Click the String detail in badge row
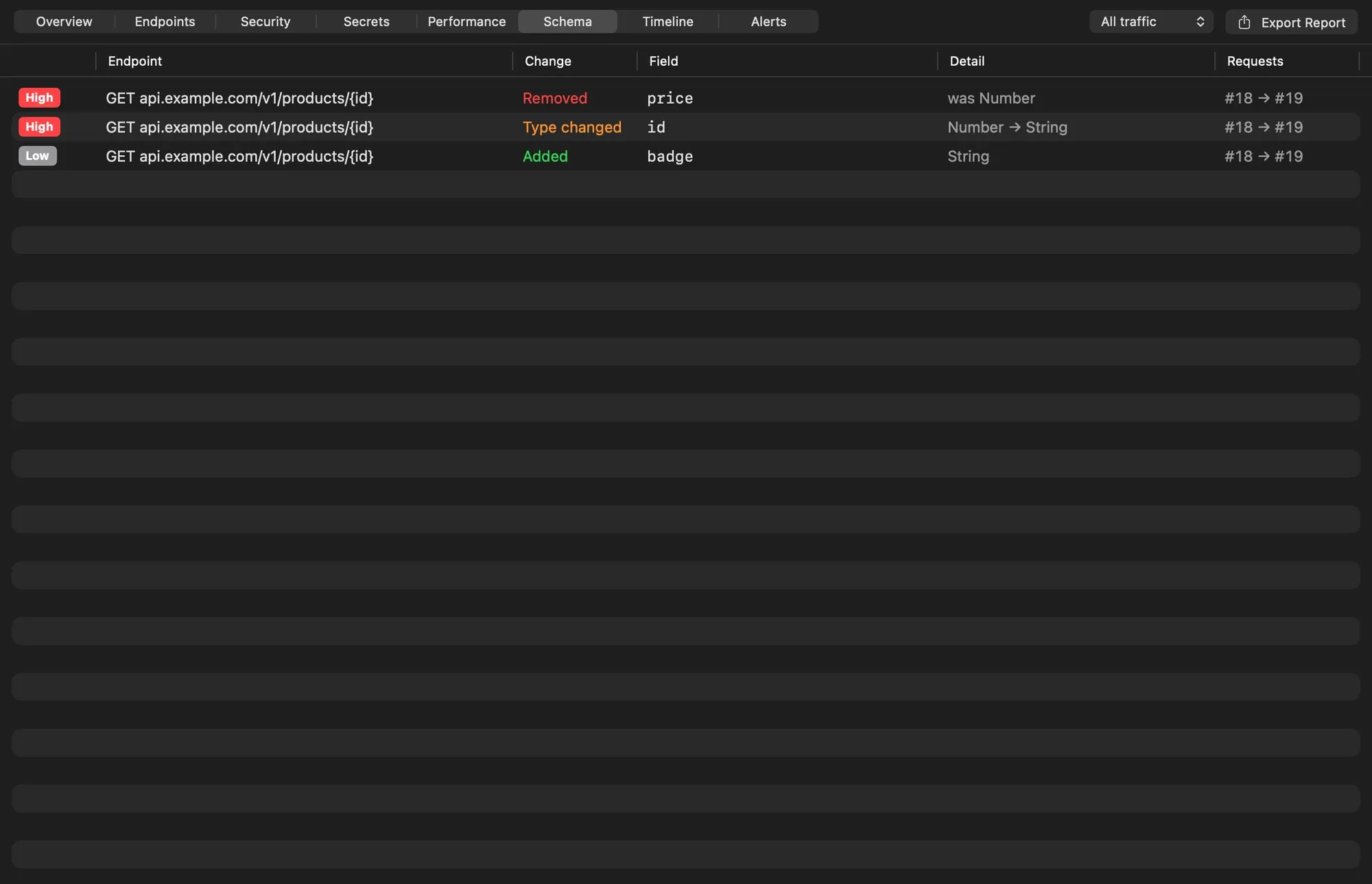The image size is (1372, 884). coord(968,156)
